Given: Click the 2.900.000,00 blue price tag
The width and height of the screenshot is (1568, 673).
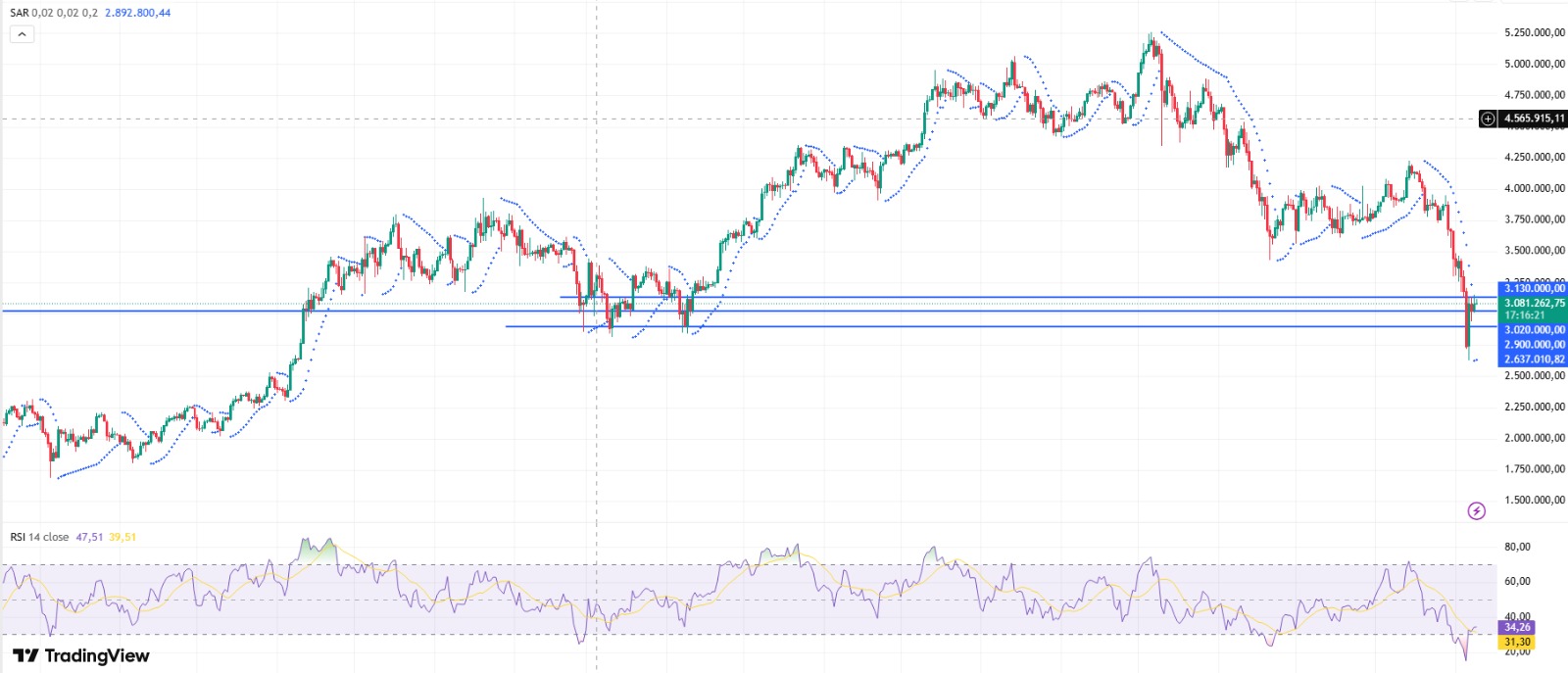Looking at the screenshot, I should [x=1534, y=345].
